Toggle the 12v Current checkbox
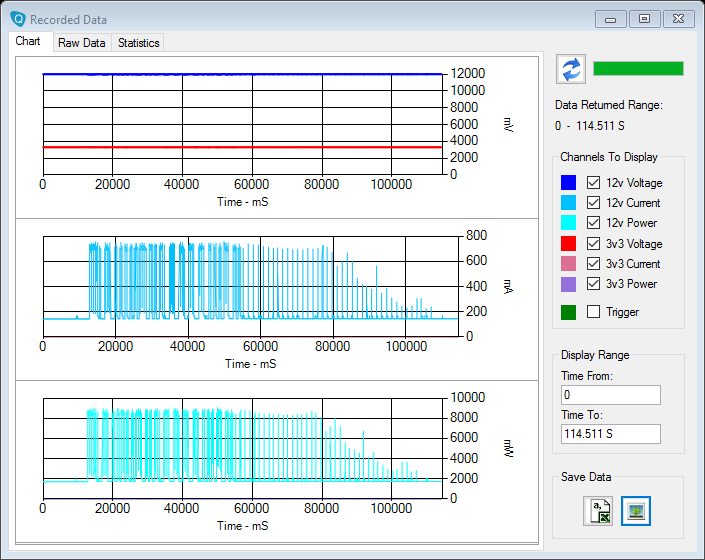Image resolution: width=705 pixels, height=560 pixels. pos(593,203)
